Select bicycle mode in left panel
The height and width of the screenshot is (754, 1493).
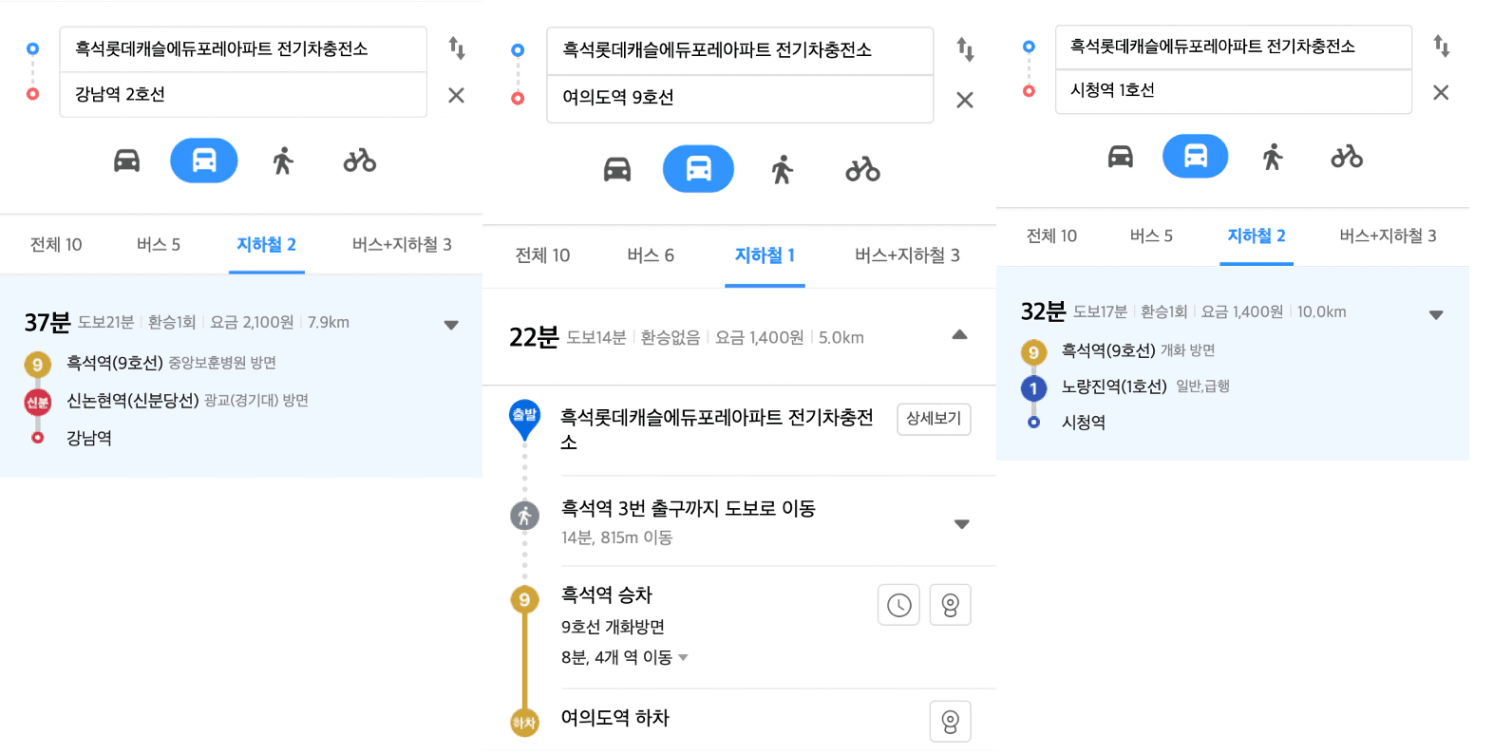click(x=360, y=160)
